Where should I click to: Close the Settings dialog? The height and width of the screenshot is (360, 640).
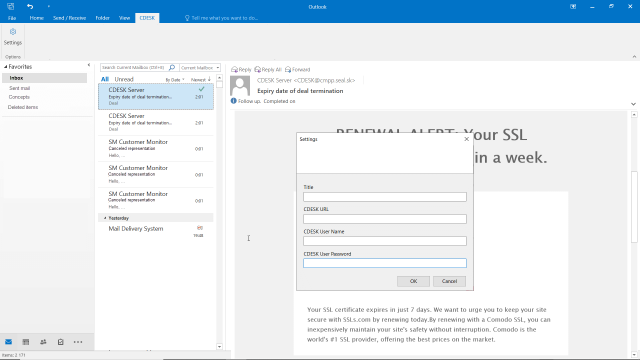tap(467, 139)
